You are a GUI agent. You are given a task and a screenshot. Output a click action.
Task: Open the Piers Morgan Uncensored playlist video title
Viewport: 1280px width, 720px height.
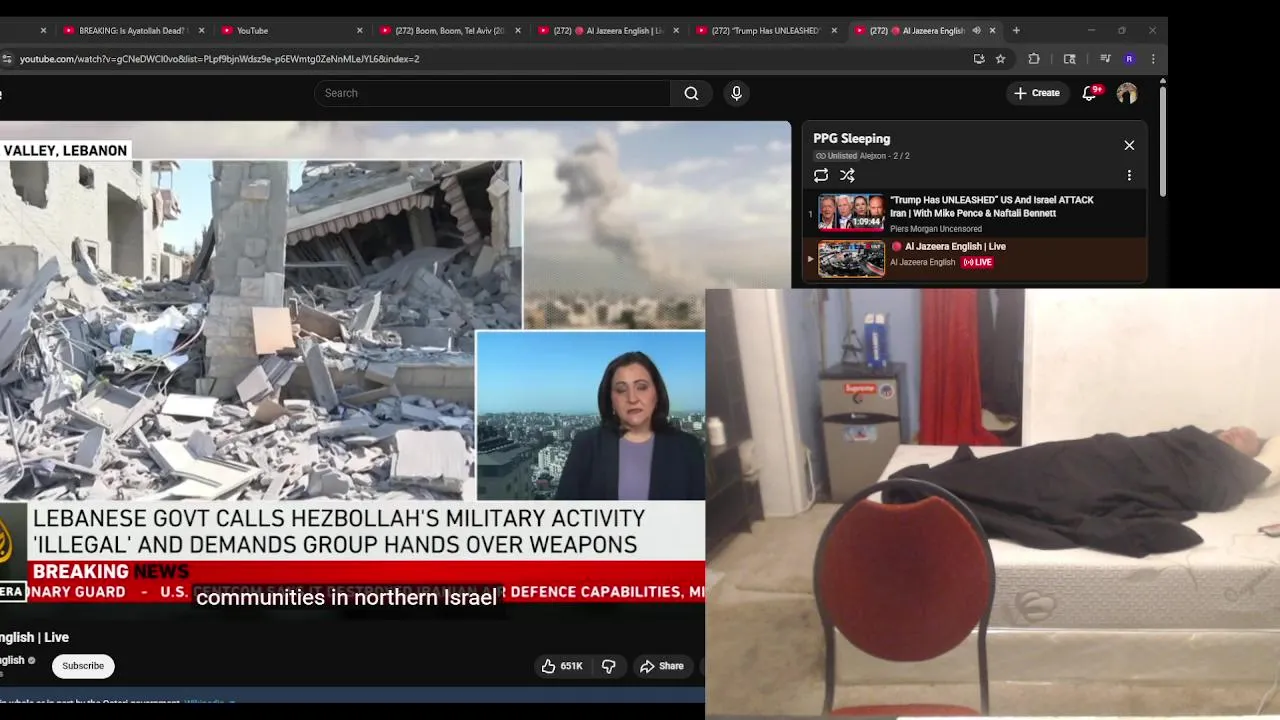991,206
